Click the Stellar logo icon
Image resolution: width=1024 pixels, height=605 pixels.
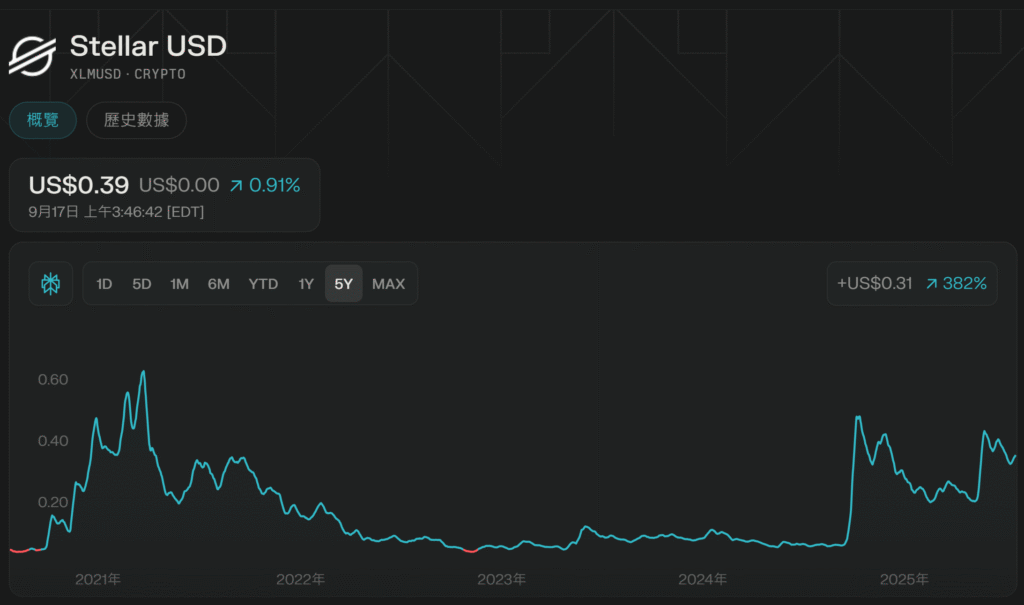[x=33, y=55]
